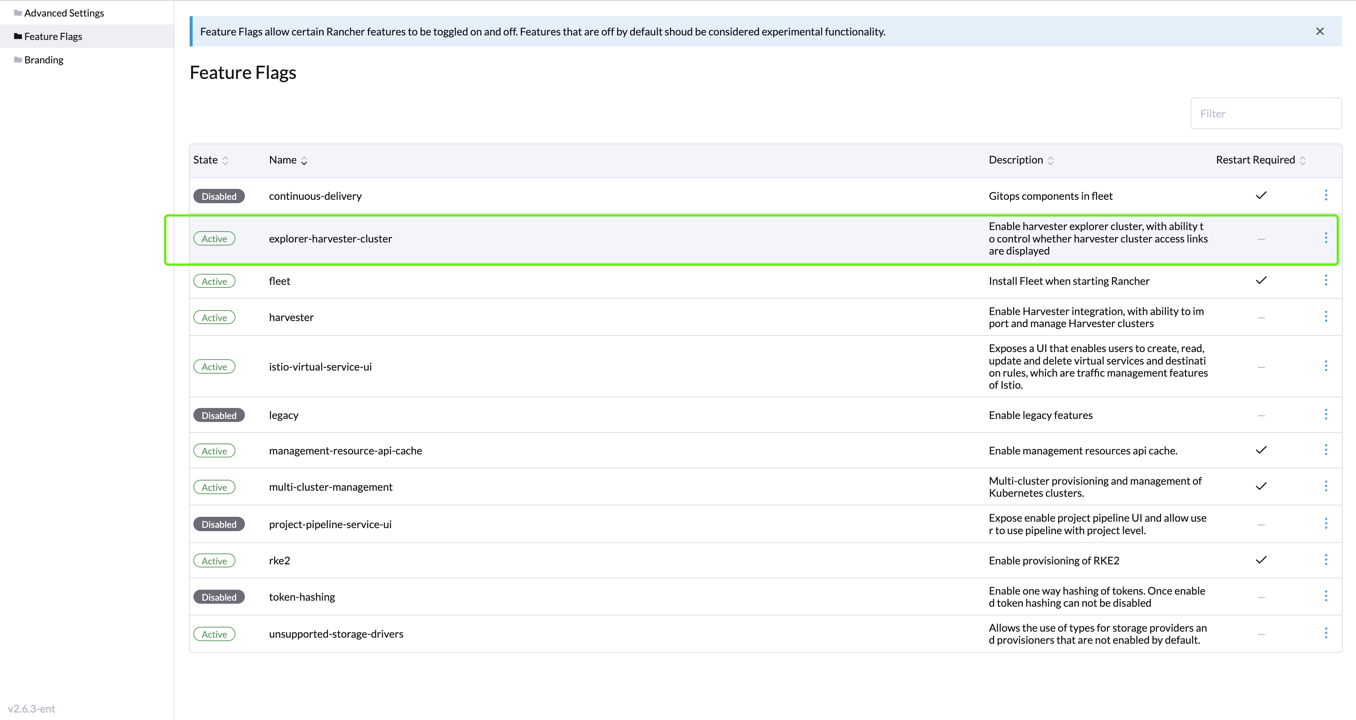Screen dimensions: 1356x720
Task: Click Disabled badge of token-hashing
Action: [219, 597]
